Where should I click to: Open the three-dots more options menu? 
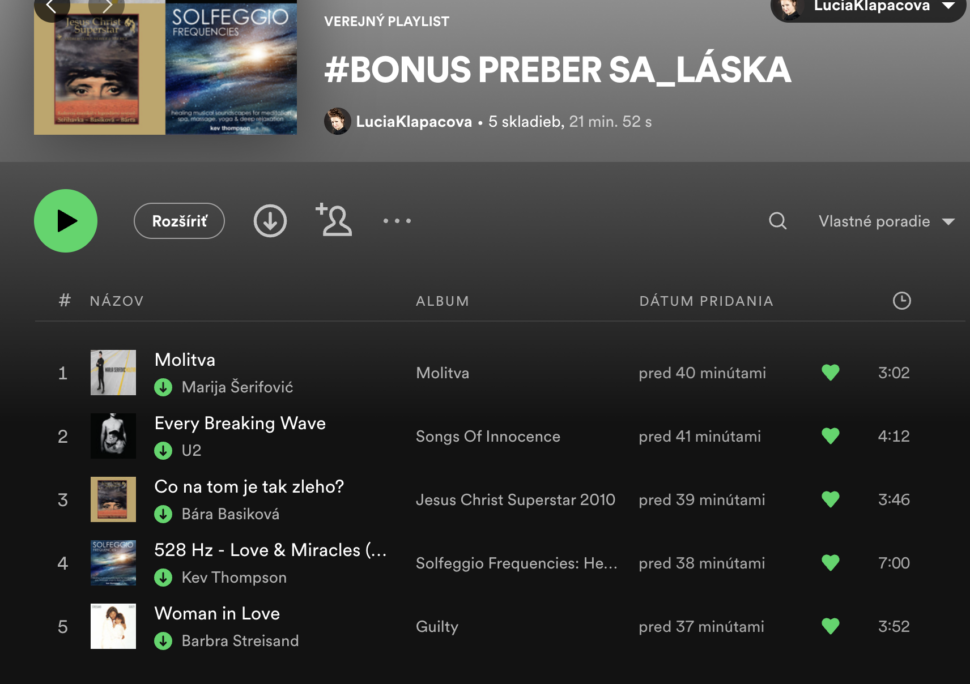pos(397,221)
